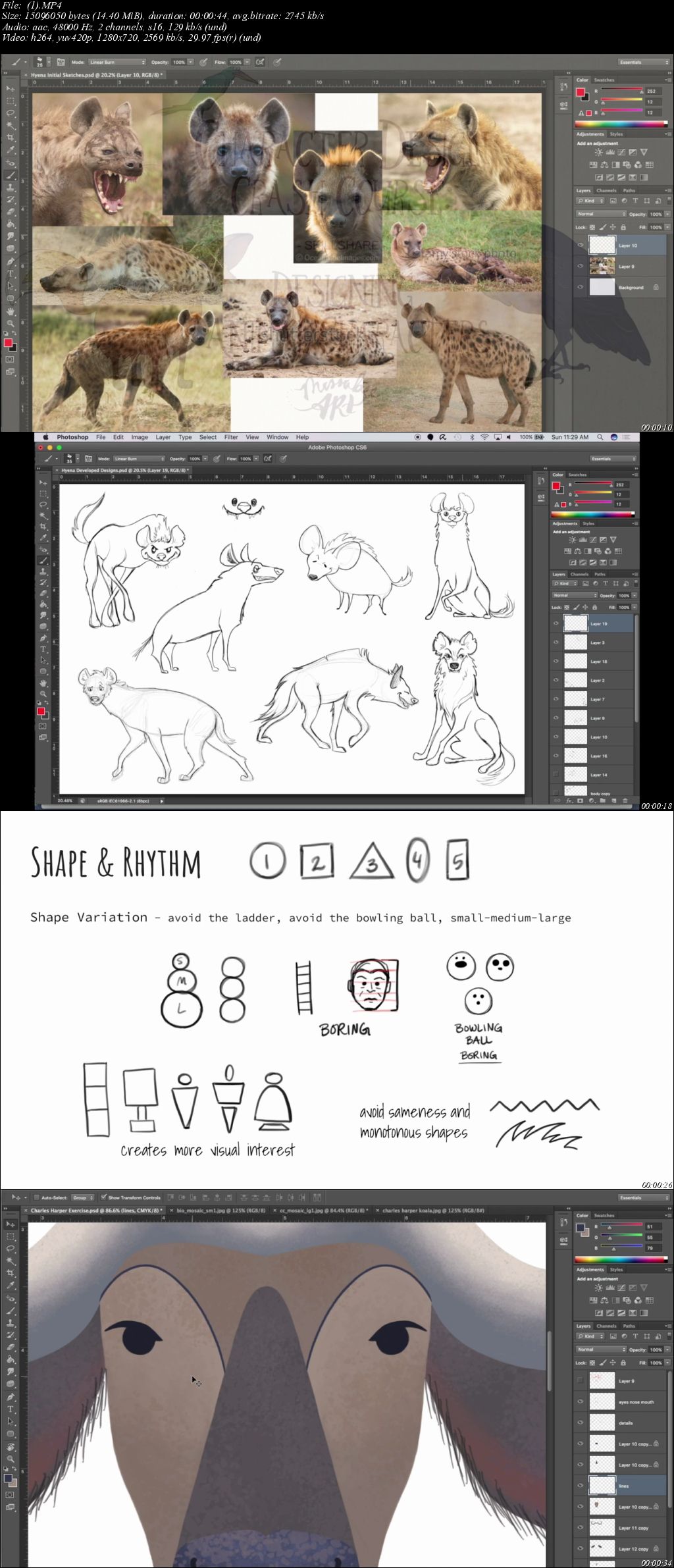This screenshot has height=1568, width=674.
Task: Hide the 'eyes nose mouth' layer
Action: pos(580,1402)
